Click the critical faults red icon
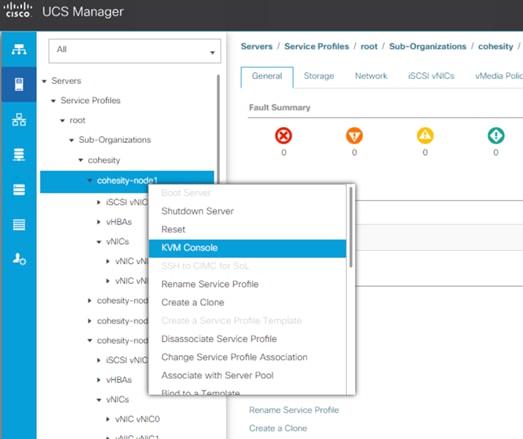This screenshot has width=523, height=439. 284,136
